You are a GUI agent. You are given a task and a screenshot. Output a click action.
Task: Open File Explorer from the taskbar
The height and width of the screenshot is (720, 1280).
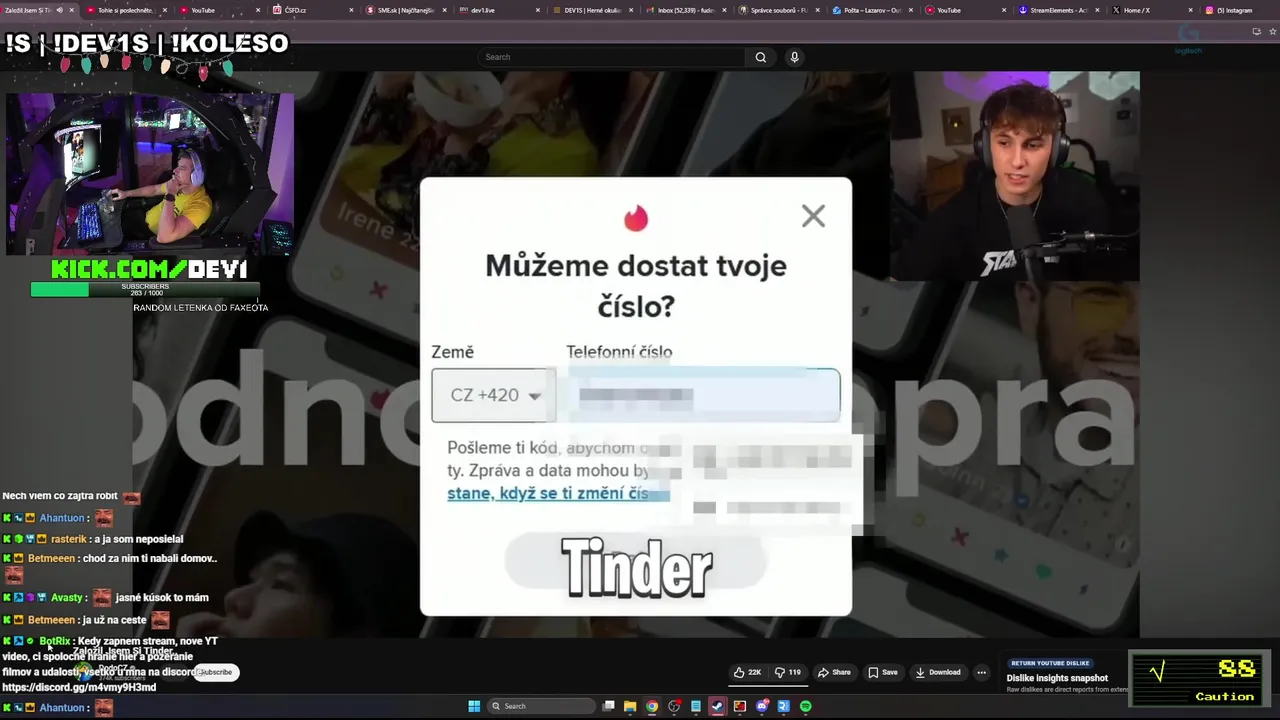point(630,706)
